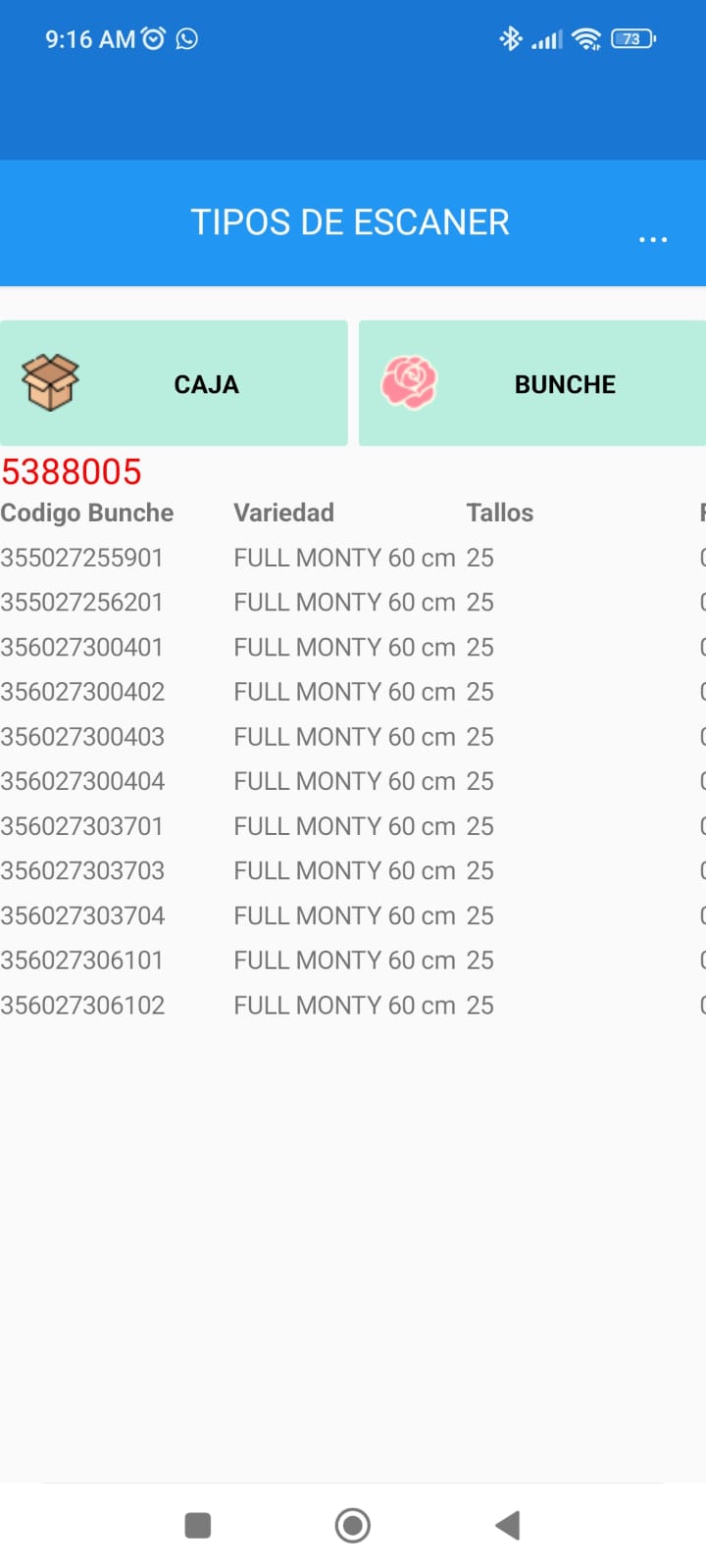Tap the battery indicator in status bar
Screen dimensions: 706x1568
pos(632,39)
